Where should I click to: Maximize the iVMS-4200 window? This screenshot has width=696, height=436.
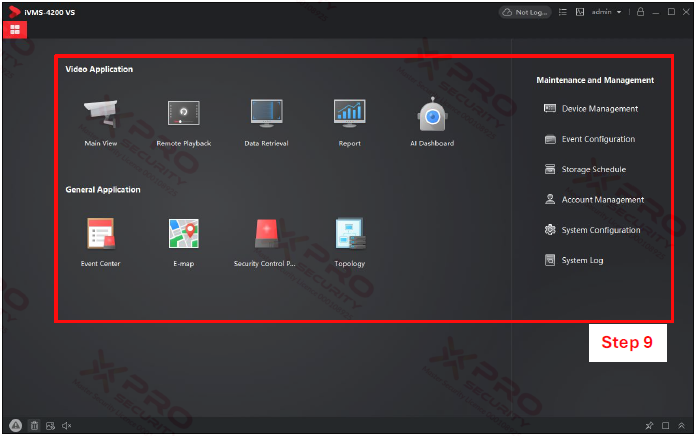click(671, 12)
